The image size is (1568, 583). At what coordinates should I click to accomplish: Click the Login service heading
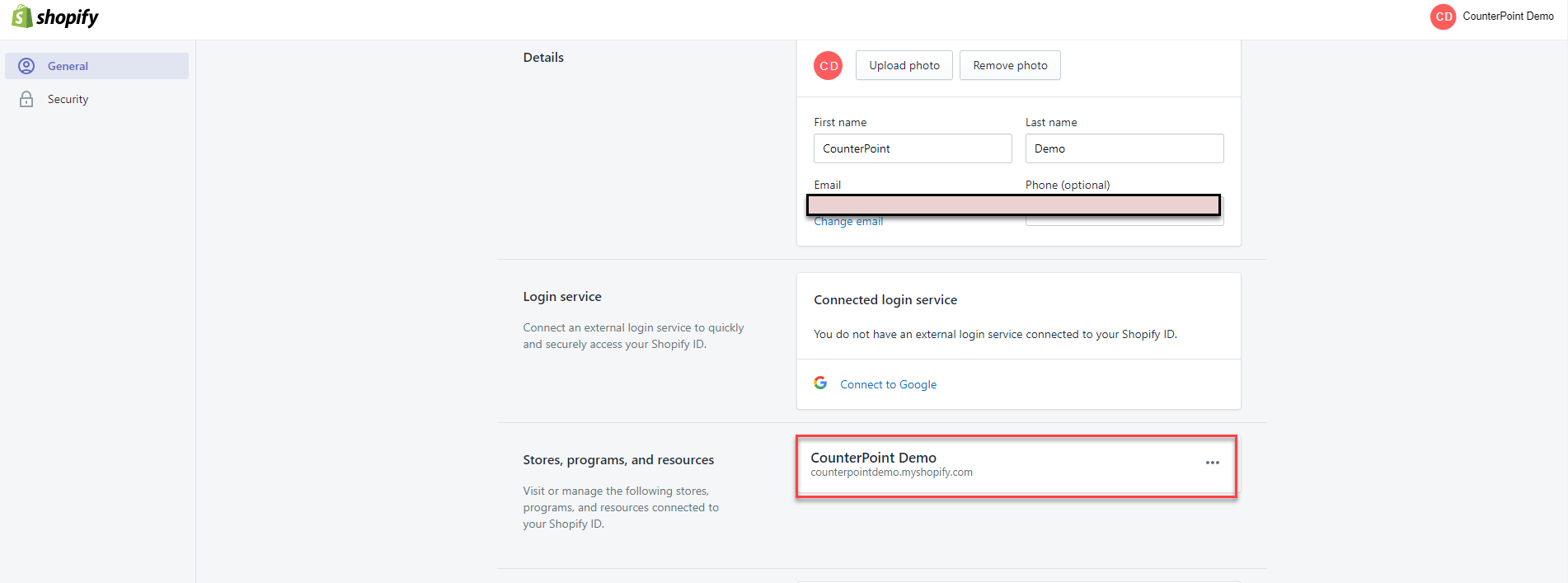coord(562,297)
